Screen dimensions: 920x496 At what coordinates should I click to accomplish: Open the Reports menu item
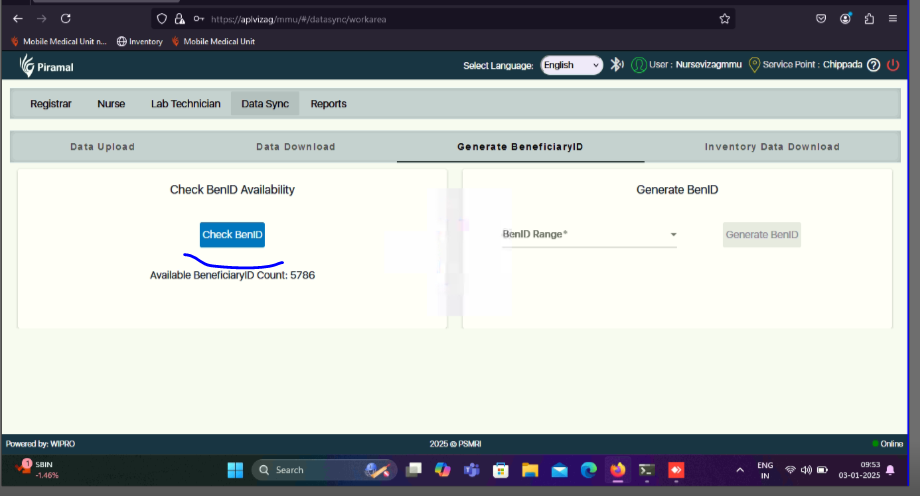[328, 104]
